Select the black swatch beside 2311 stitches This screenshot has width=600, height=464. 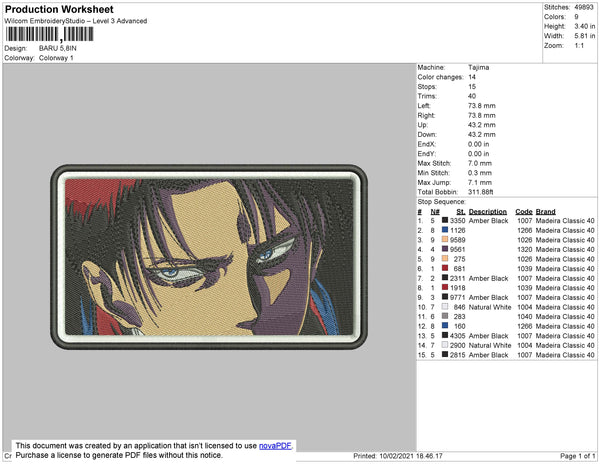[x=445, y=278]
